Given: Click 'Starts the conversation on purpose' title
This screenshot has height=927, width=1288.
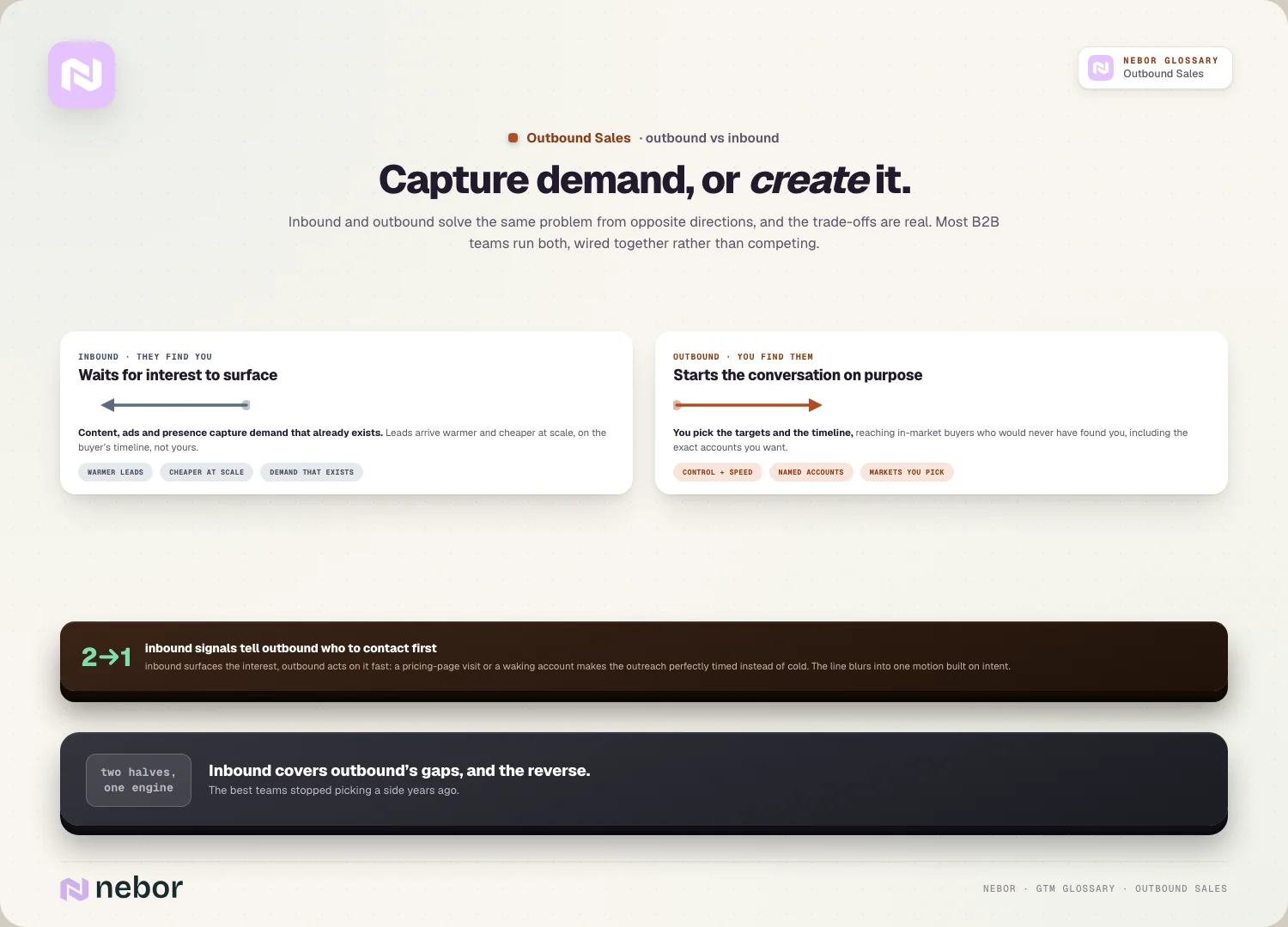Looking at the screenshot, I should click(798, 375).
